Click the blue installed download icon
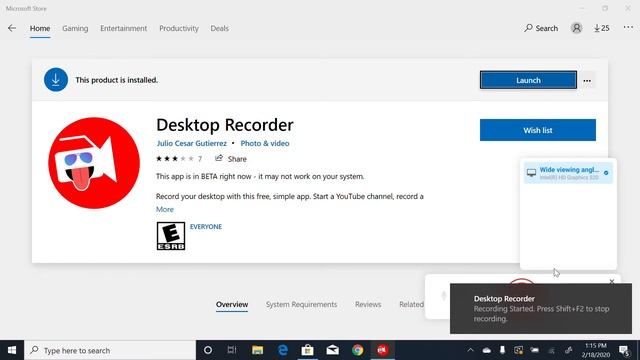Image resolution: width=640 pixels, height=360 pixels. click(56, 80)
